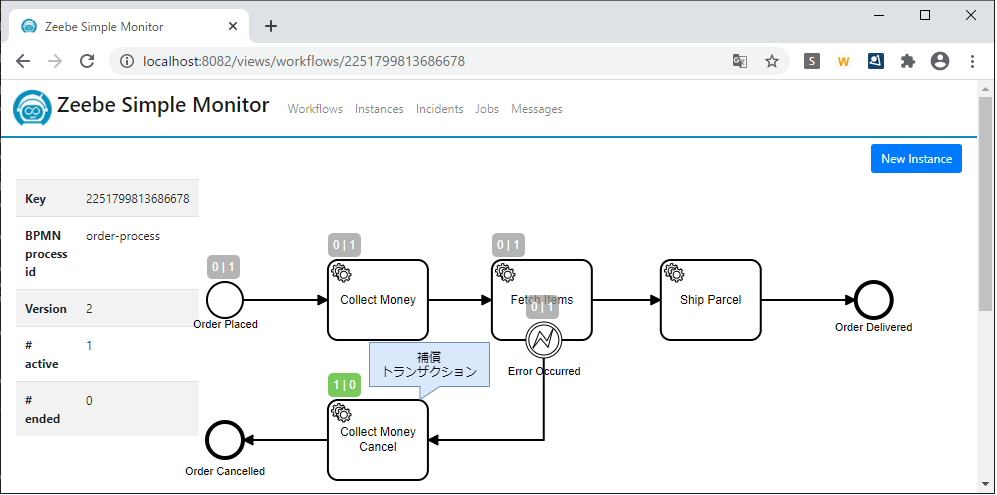Screen dimensions: 997x495
Task: Click the Order Placed label
Action: [x=225, y=324]
